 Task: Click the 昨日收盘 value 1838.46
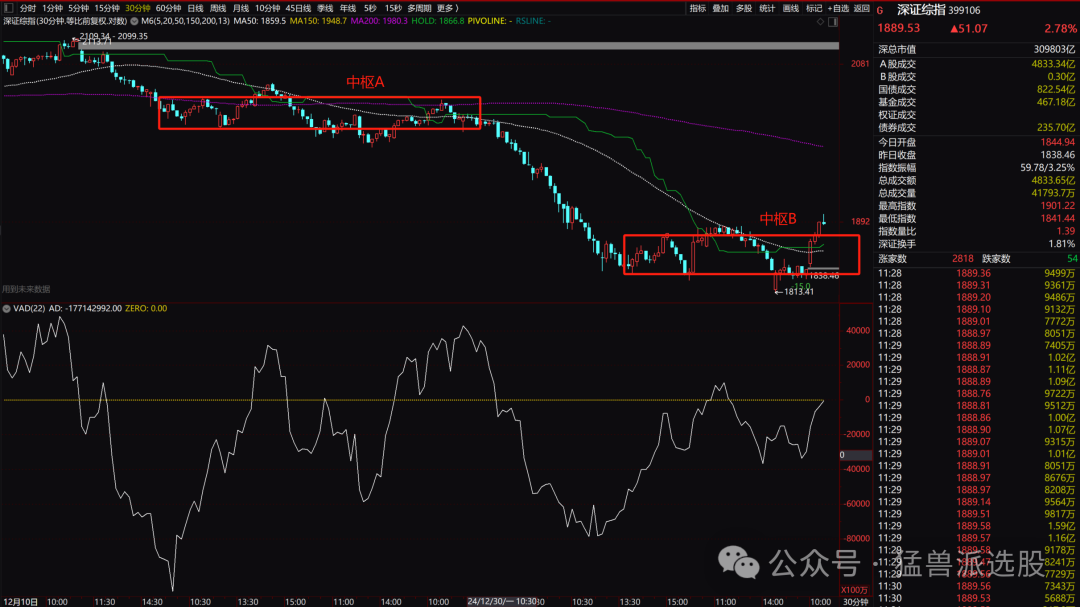[x=1057, y=155]
